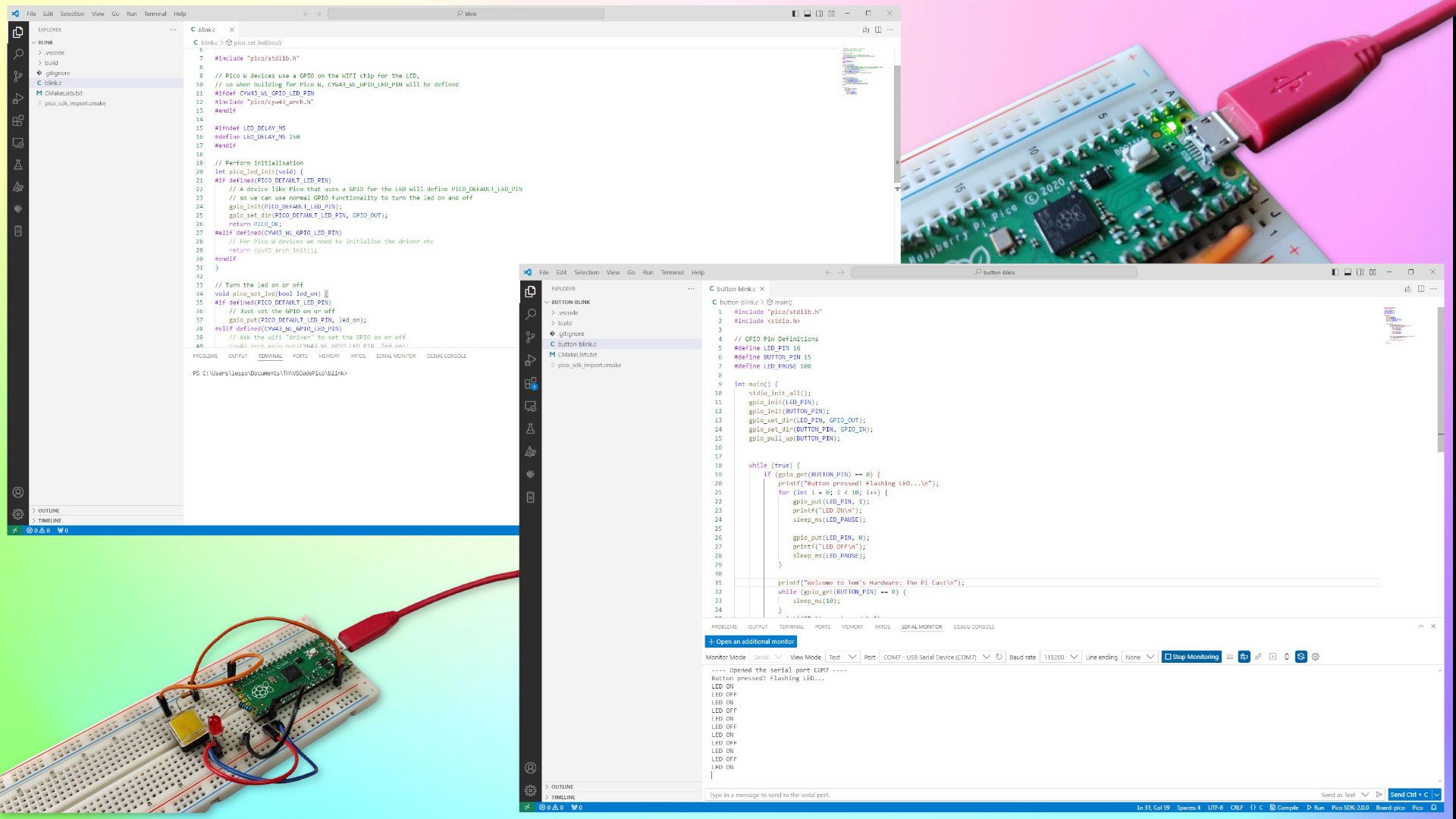This screenshot has width=1456, height=819.
Task: Open Source Control in button-blink window
Action: pyautogui.click(x=530, y=337)
